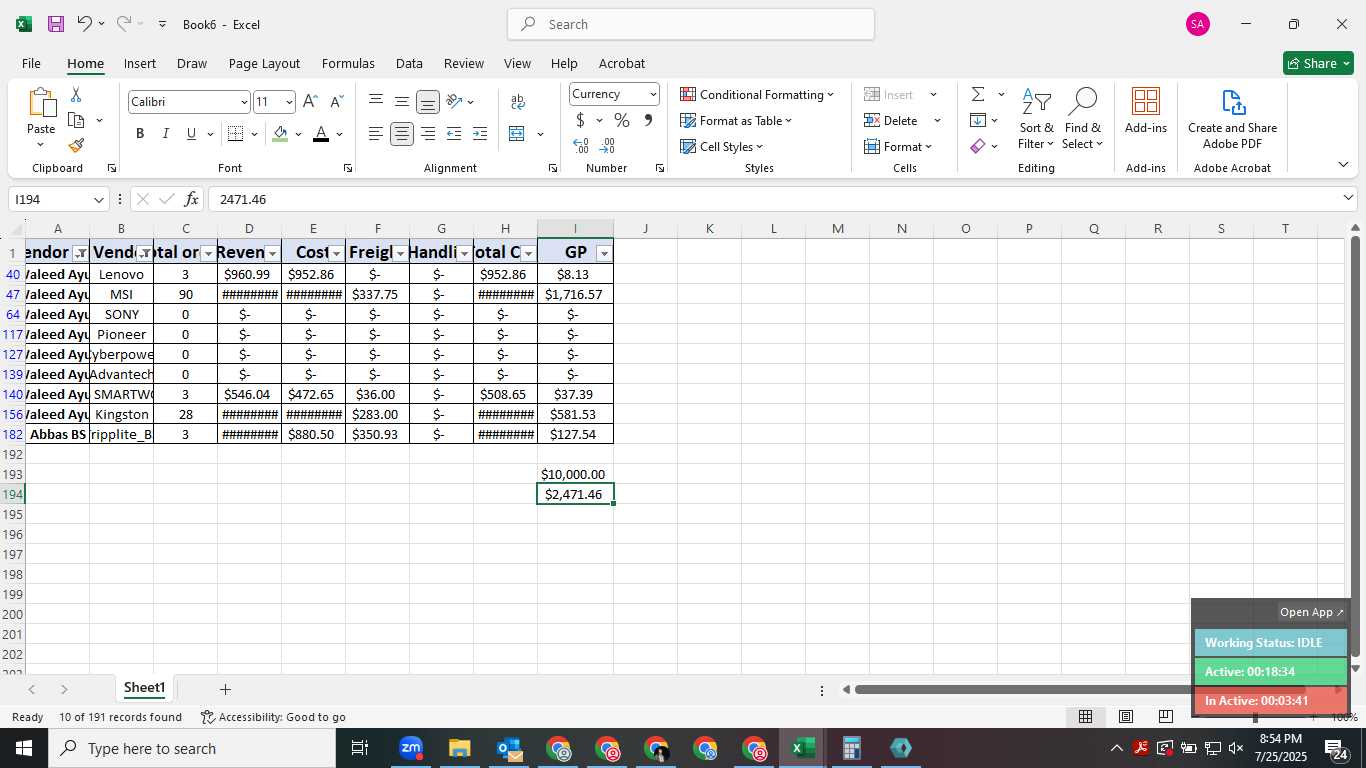The width and height of the screenshot is (1366, 768).
Task: Activate the Format Painter brush
Action: (76, 145)
